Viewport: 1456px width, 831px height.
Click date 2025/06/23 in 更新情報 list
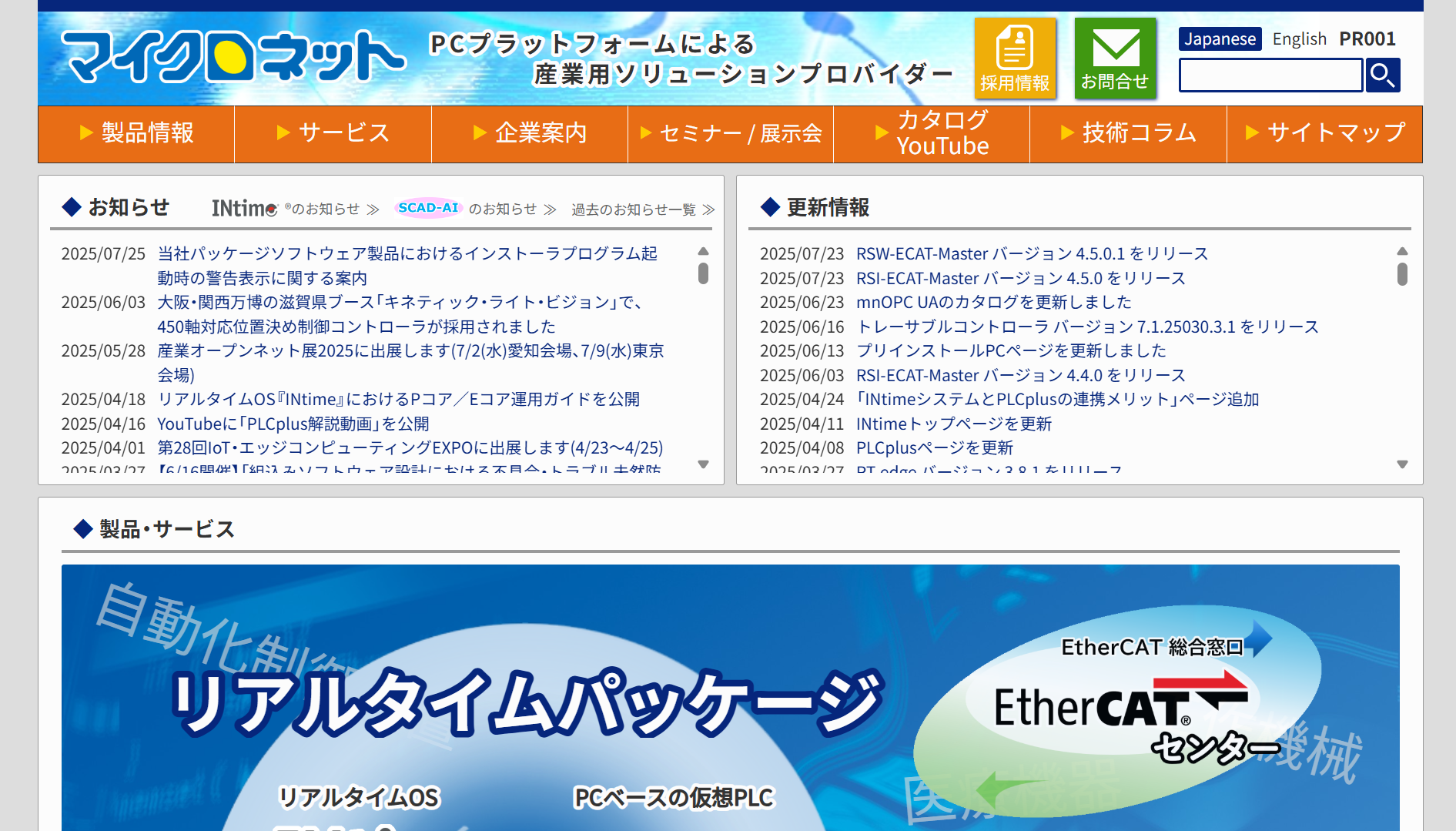coord(802,302)
